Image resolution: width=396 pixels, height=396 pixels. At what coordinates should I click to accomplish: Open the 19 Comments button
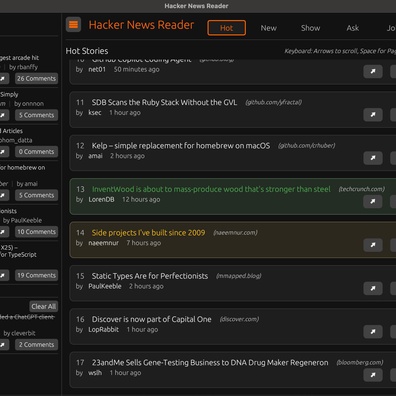[x=36, y=275]
